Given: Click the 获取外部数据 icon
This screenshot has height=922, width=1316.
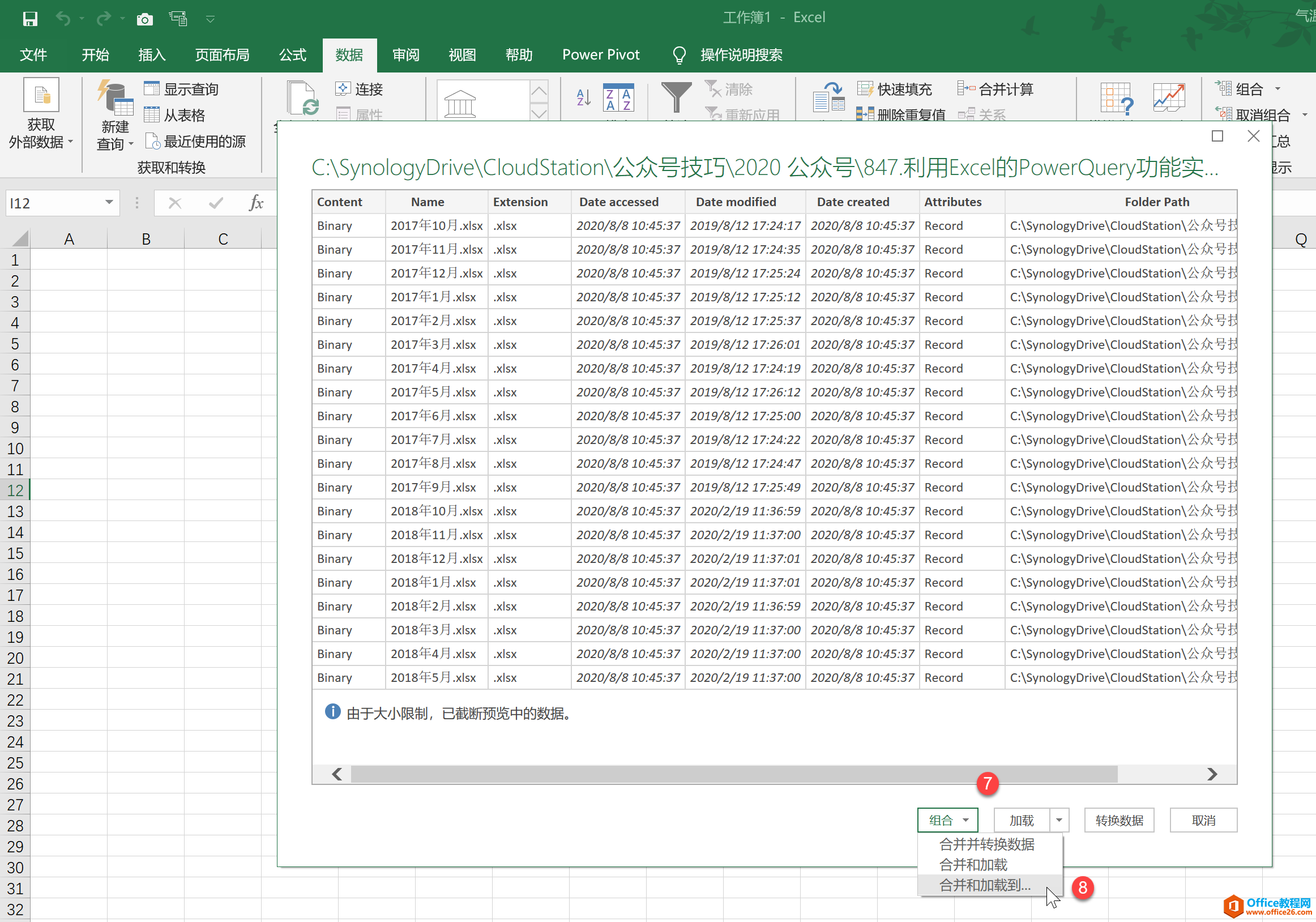Looking at the screenshot, I should pyautogui.click(x=41, y=95).
